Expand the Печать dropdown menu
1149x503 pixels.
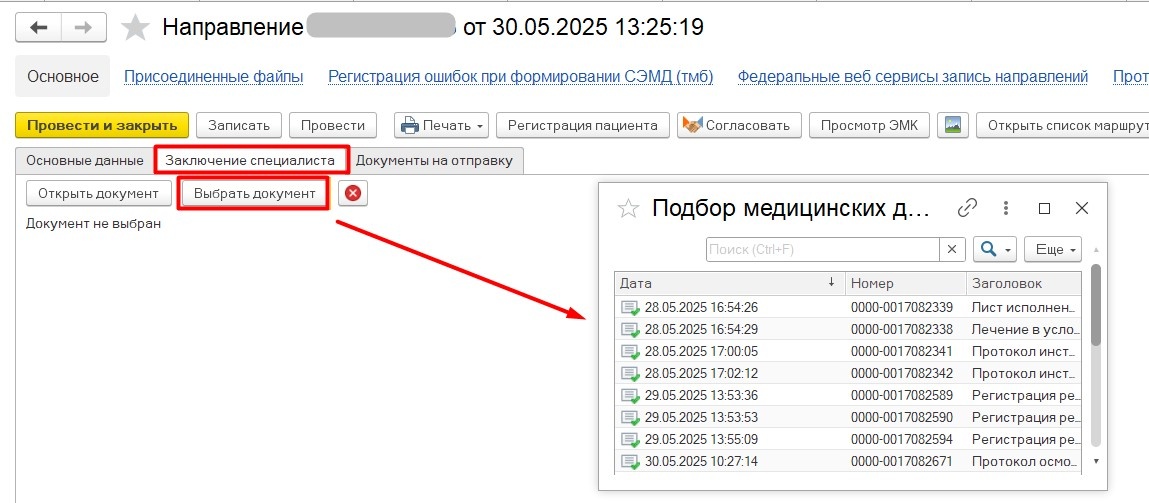tap(480, 126)
